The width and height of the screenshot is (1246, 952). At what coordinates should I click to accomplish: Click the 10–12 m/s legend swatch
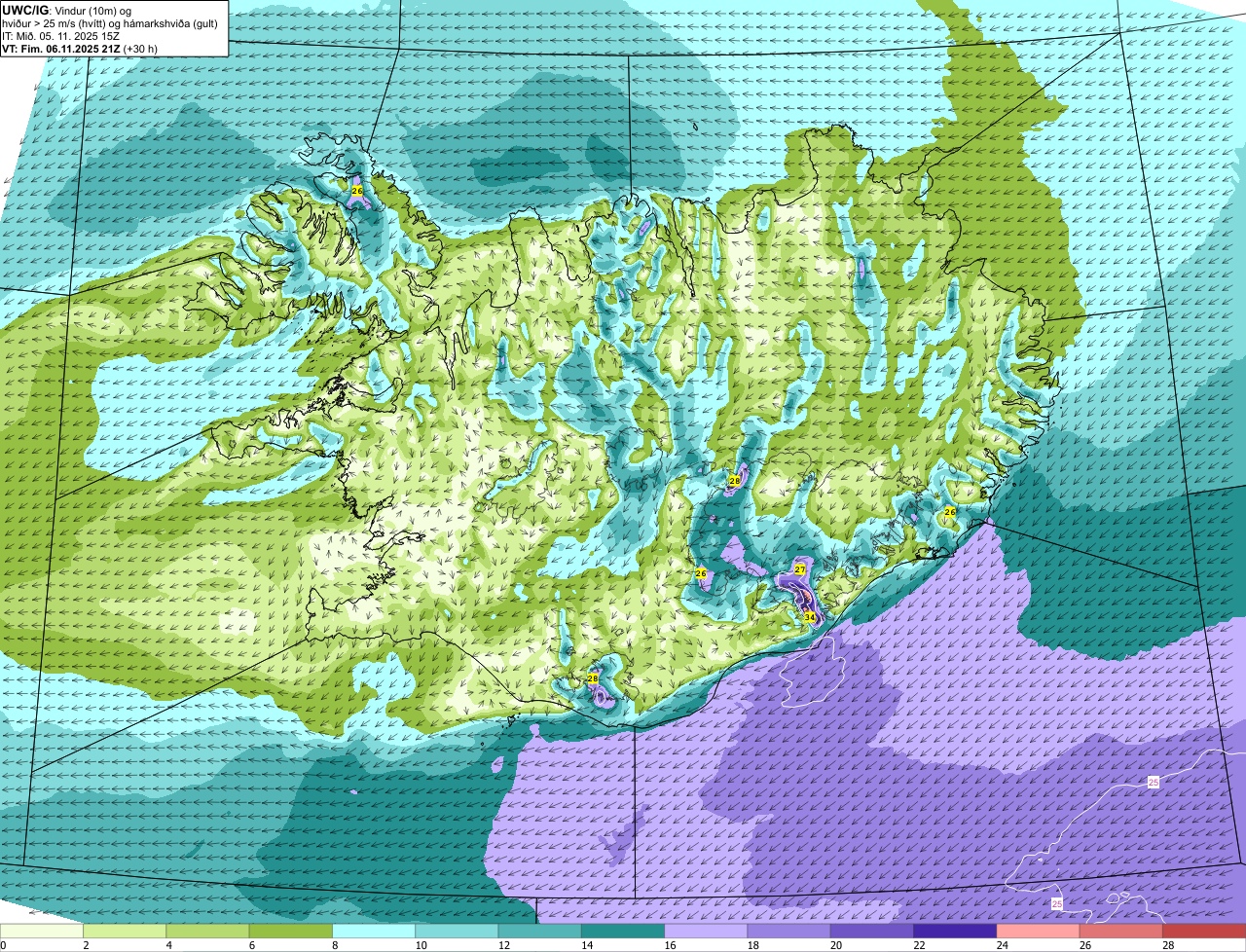point(458,932)
